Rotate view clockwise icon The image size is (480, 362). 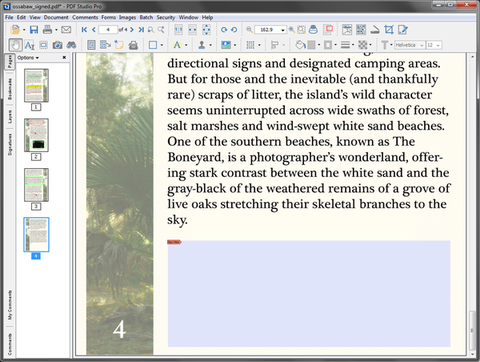224,30
